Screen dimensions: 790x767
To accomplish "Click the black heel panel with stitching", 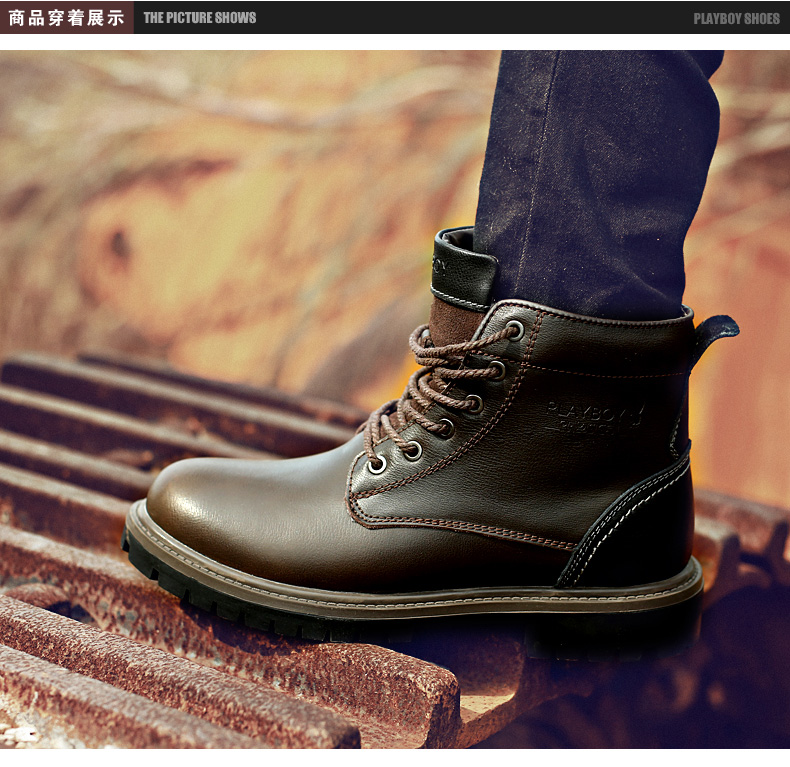I will point(640,530).
